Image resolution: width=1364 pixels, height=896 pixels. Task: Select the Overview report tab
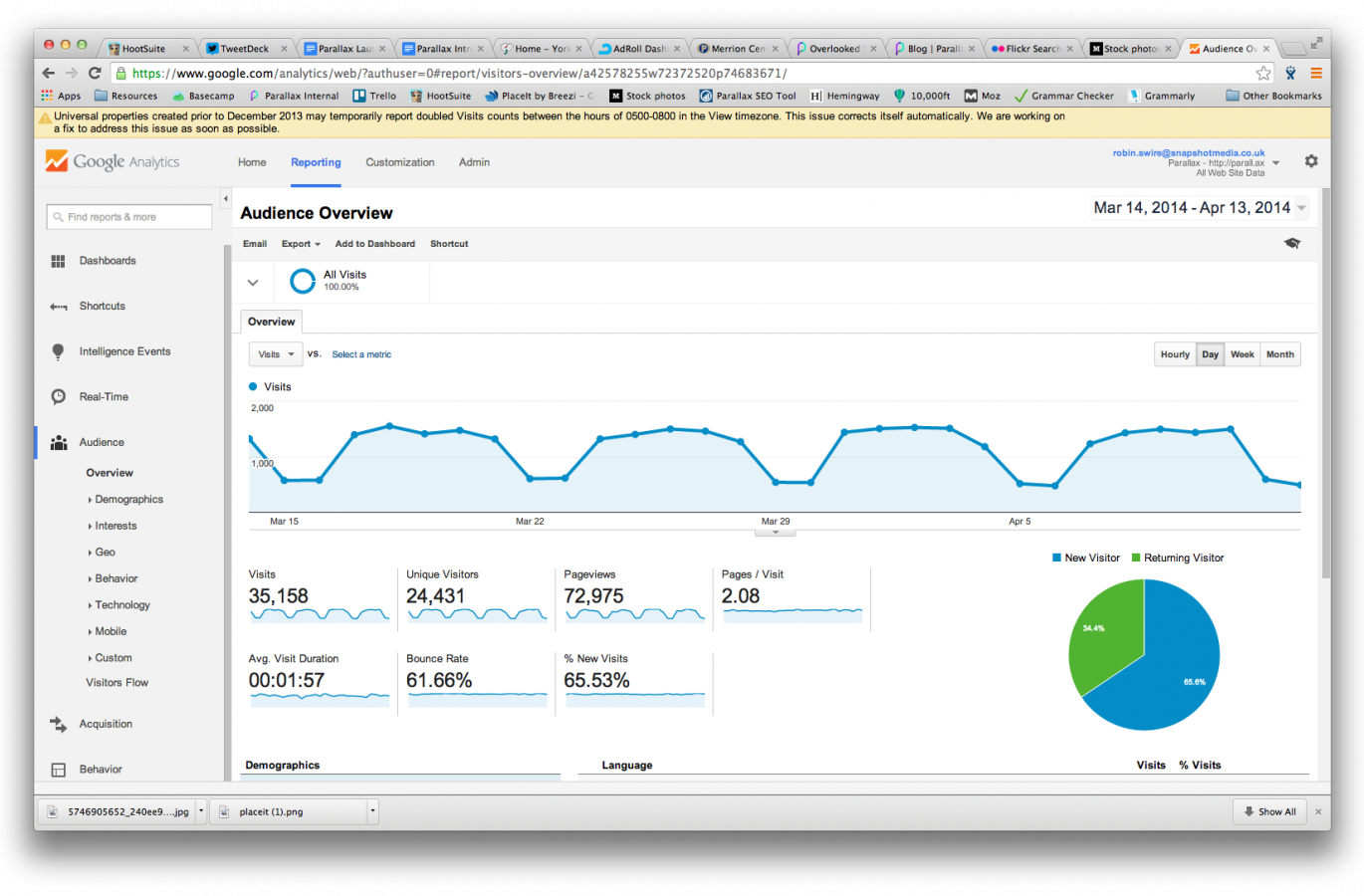272,322
